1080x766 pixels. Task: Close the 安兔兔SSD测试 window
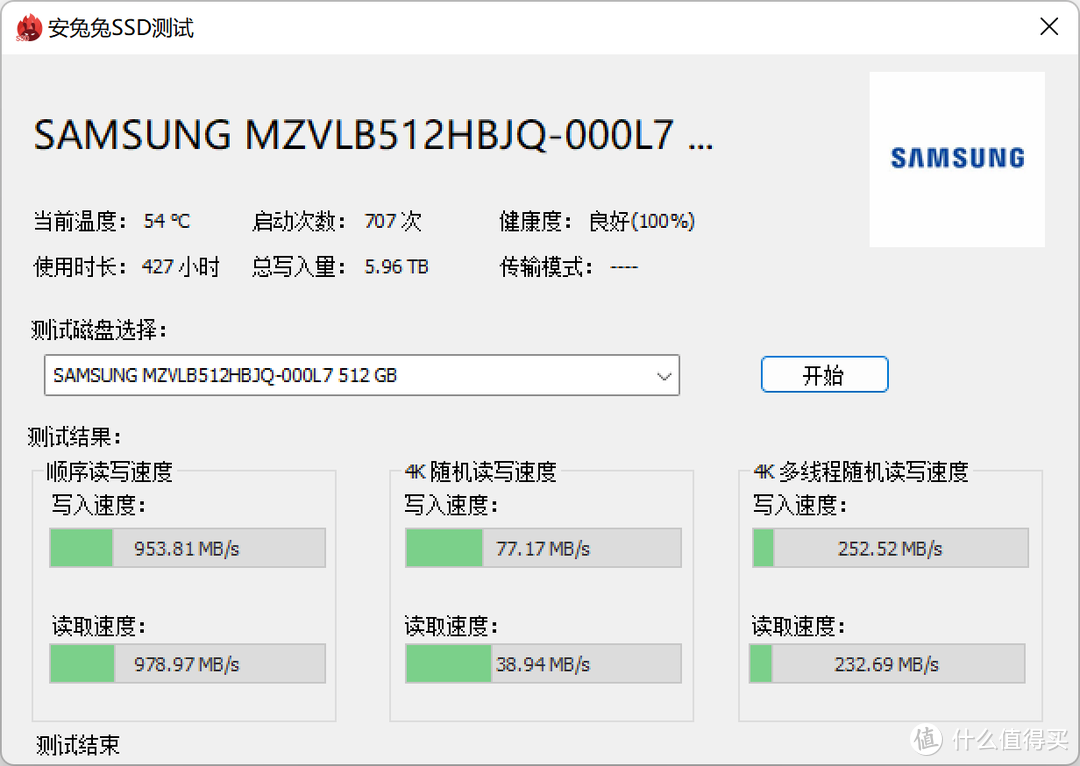click(x=1049, y=27)
